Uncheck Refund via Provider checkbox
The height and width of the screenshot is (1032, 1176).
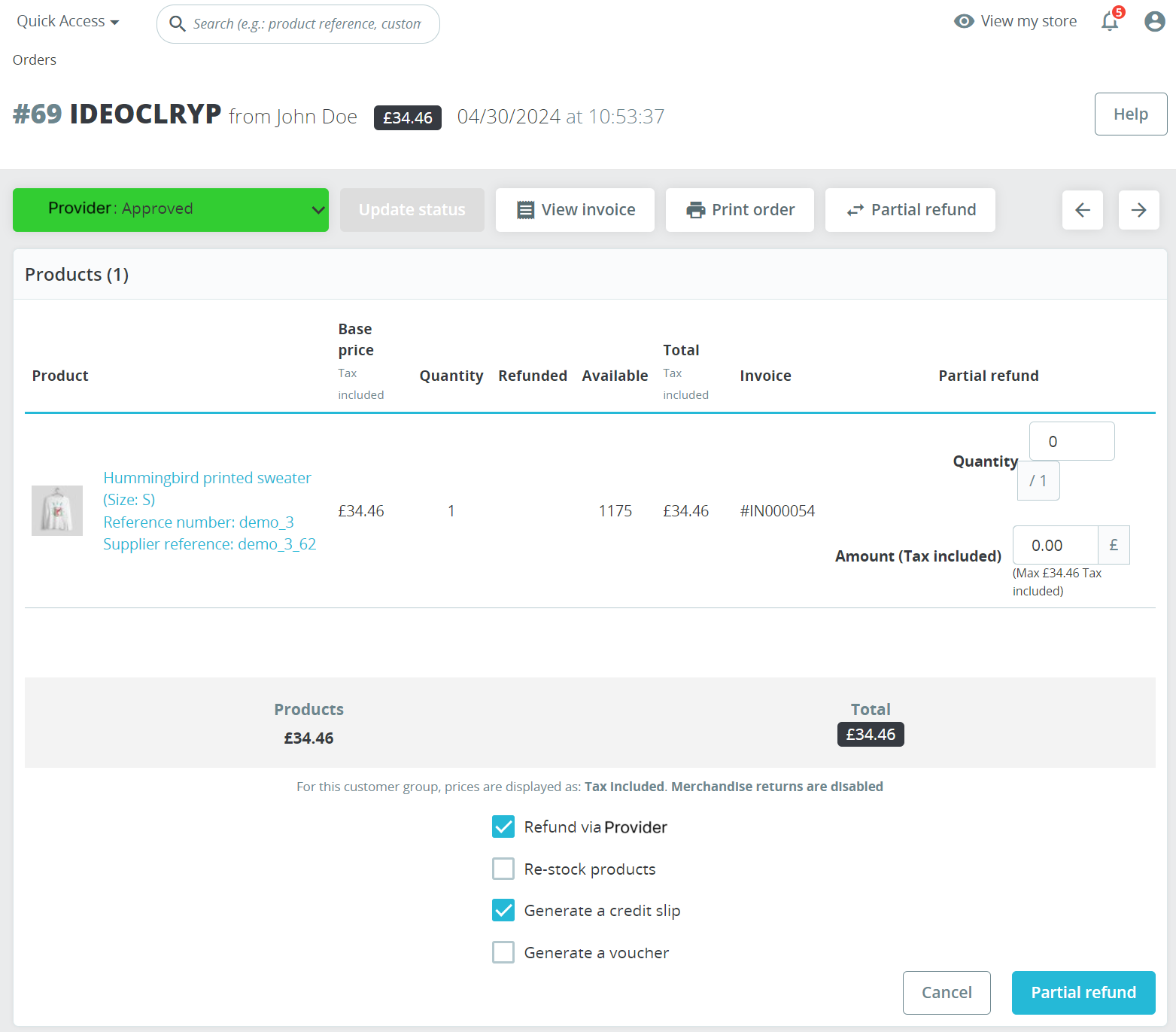503,827
